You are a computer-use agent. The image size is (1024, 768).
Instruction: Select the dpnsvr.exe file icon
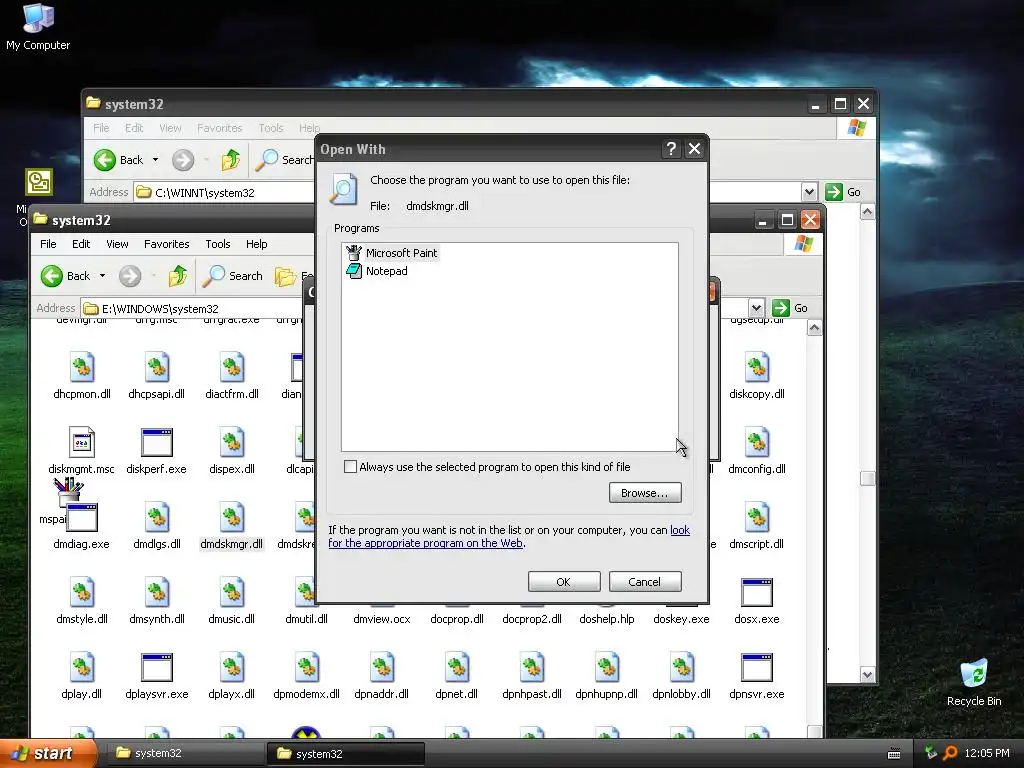click(757, 667)
